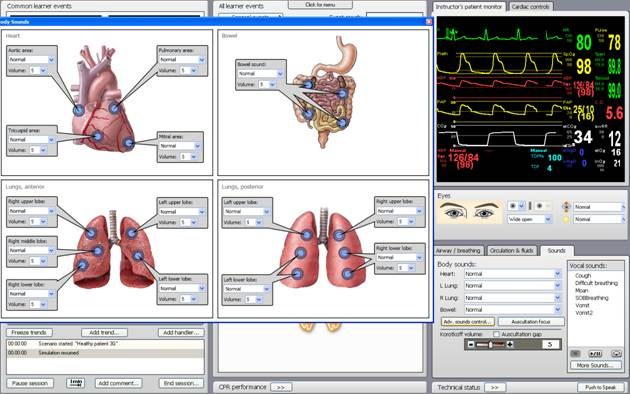This screenshot has height=394, width=630.
Task: Open the Bowel sound dropdown in Bowel panel
Action: 280,74
